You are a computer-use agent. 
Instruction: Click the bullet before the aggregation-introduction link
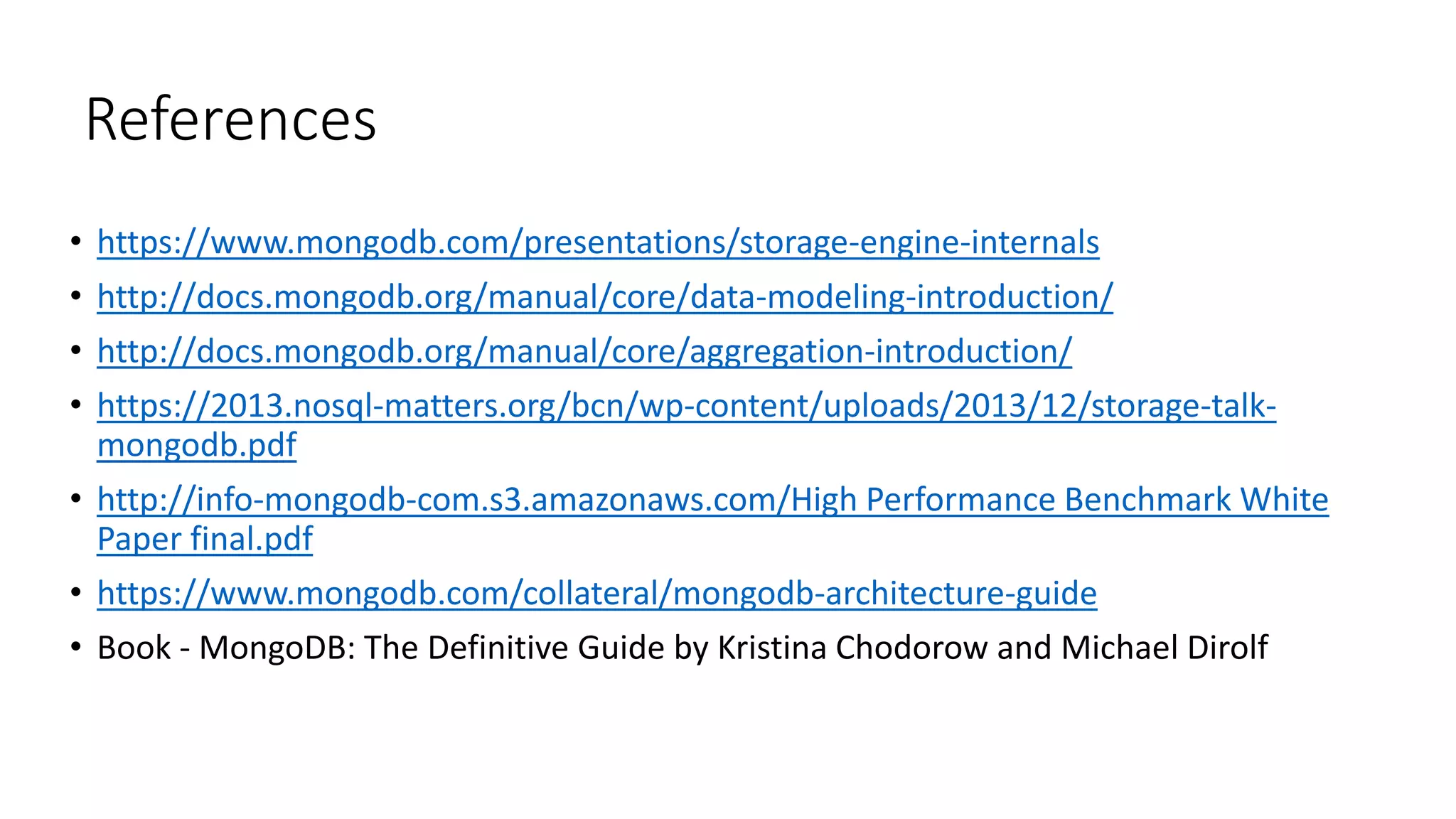click(x=75, y=351)
